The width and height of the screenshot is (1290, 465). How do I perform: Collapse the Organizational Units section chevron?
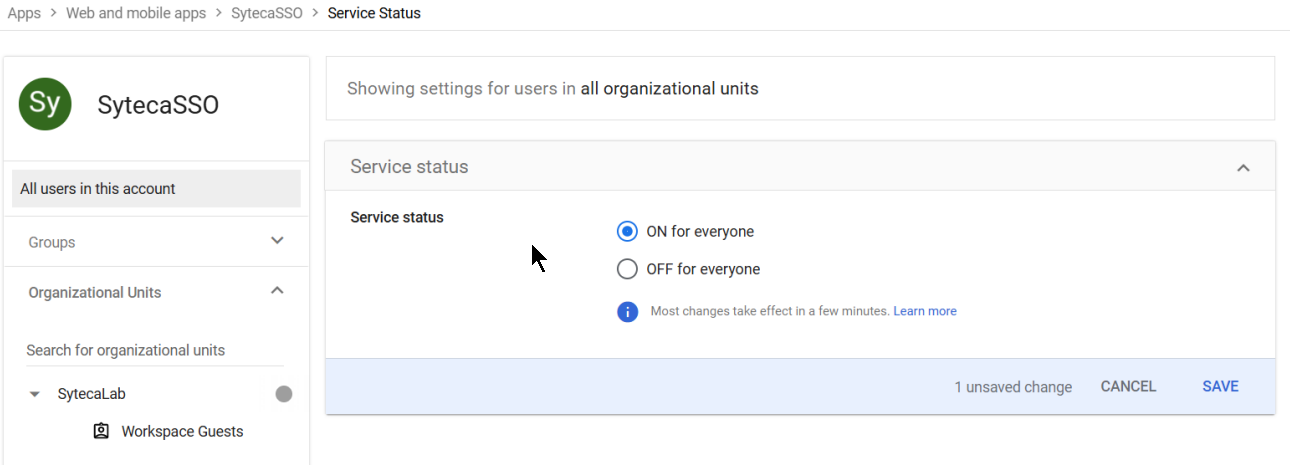coord(278,291)
